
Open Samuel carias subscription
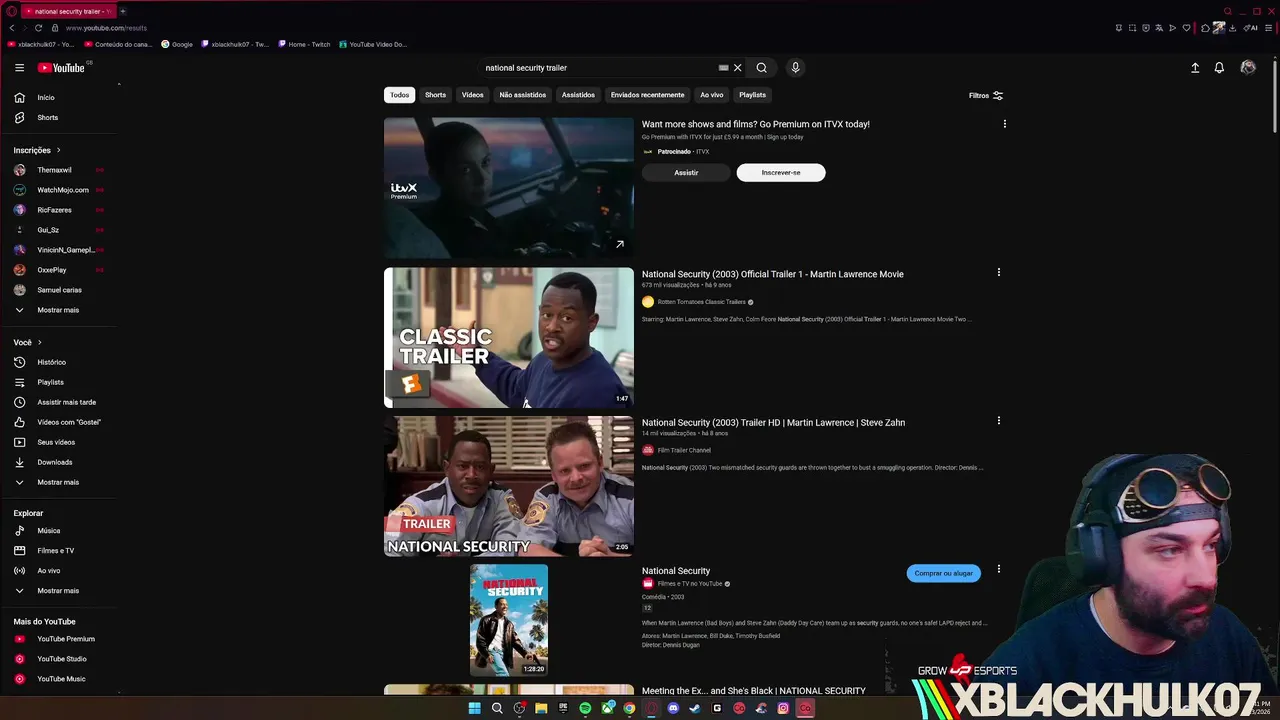(60, 290)
